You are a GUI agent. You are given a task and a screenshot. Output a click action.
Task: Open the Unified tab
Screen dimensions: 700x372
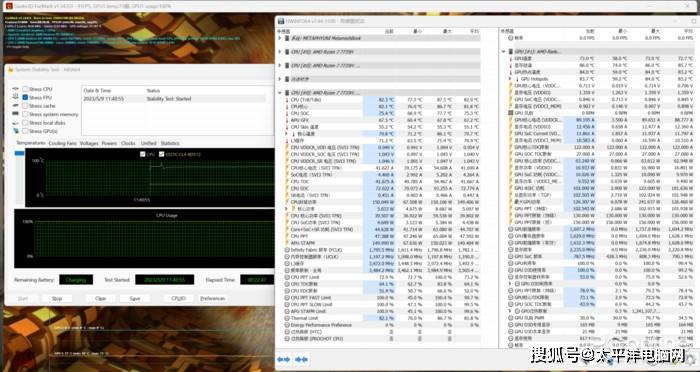pos(149,143)
